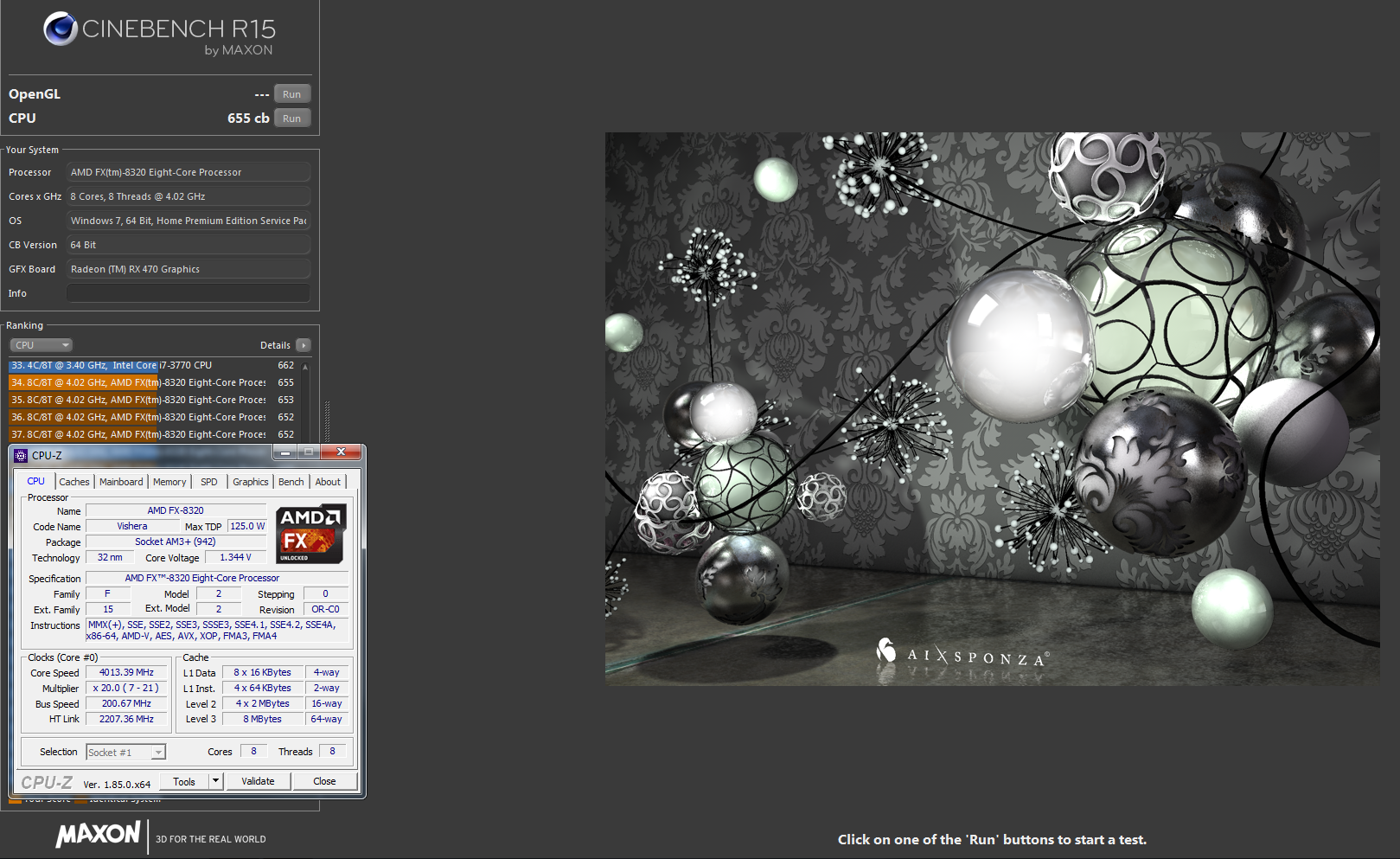Click the MAXON logo at bottom
The image size is (1400, 859).
98,835
